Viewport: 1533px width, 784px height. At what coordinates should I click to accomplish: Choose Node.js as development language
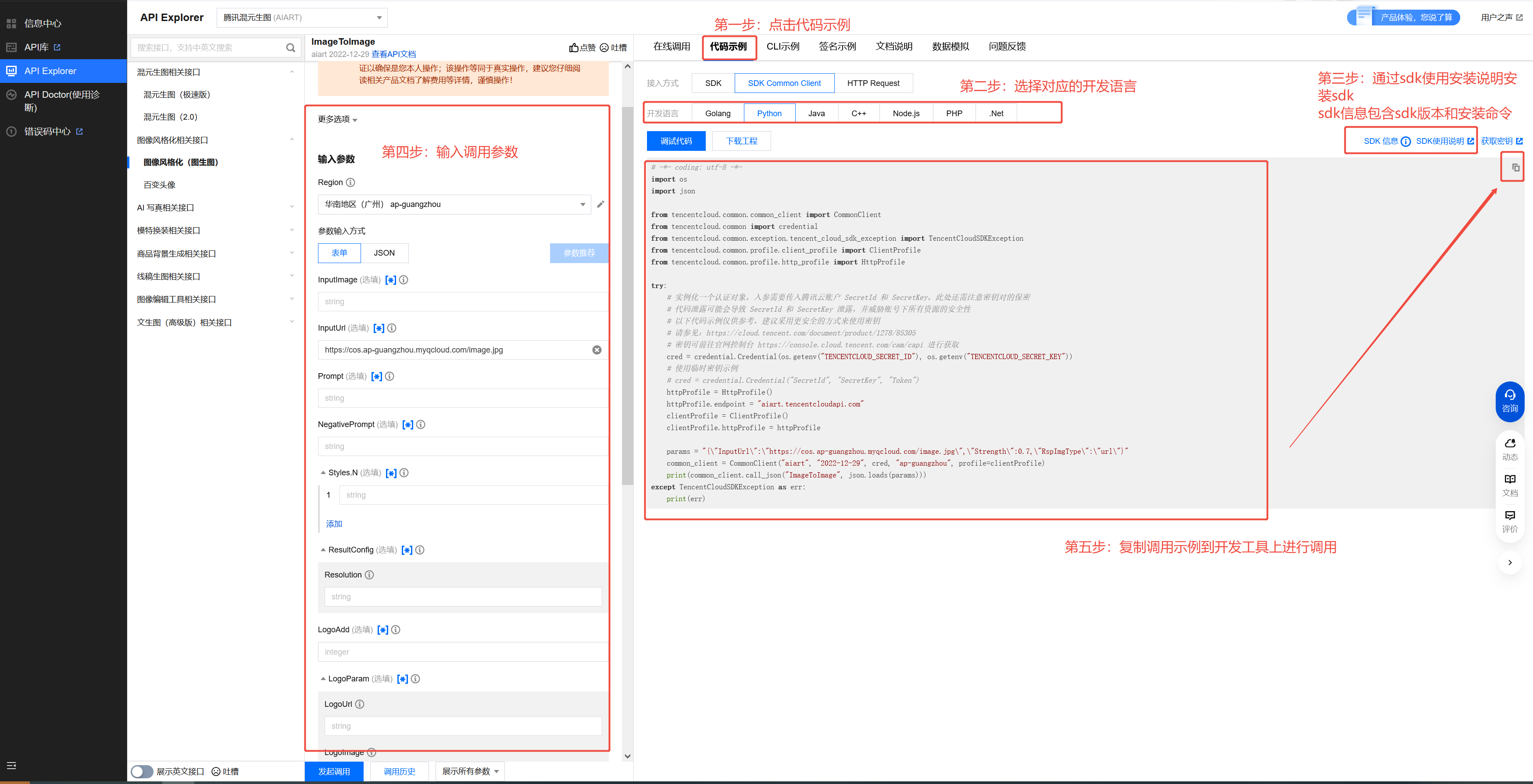[906, 114]
